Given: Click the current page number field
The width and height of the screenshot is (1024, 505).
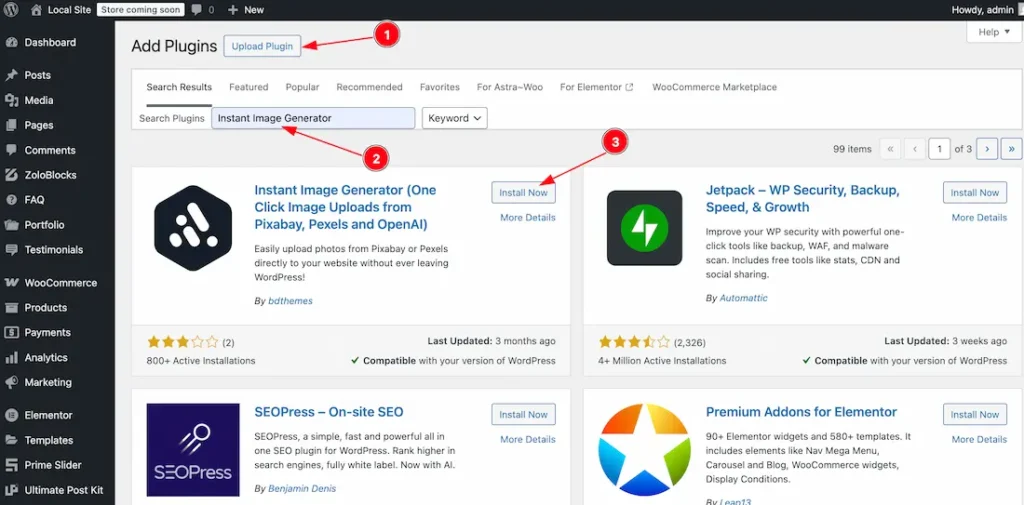Looking at the screenshot, I should point(939,149).
